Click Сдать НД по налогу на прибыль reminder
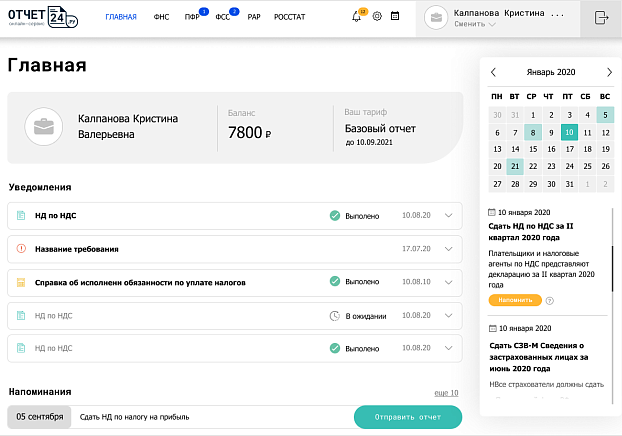The height and width of the screenshot is (436, 622). click(134, 417)
